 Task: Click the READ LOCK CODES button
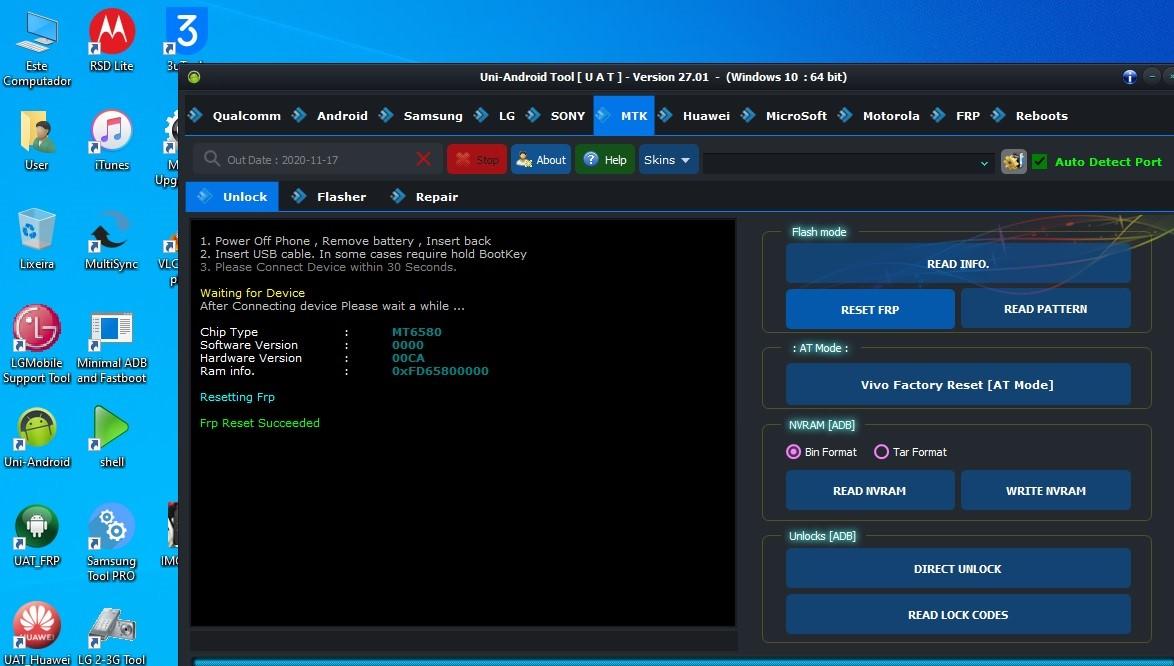click(x=958, y=614)
